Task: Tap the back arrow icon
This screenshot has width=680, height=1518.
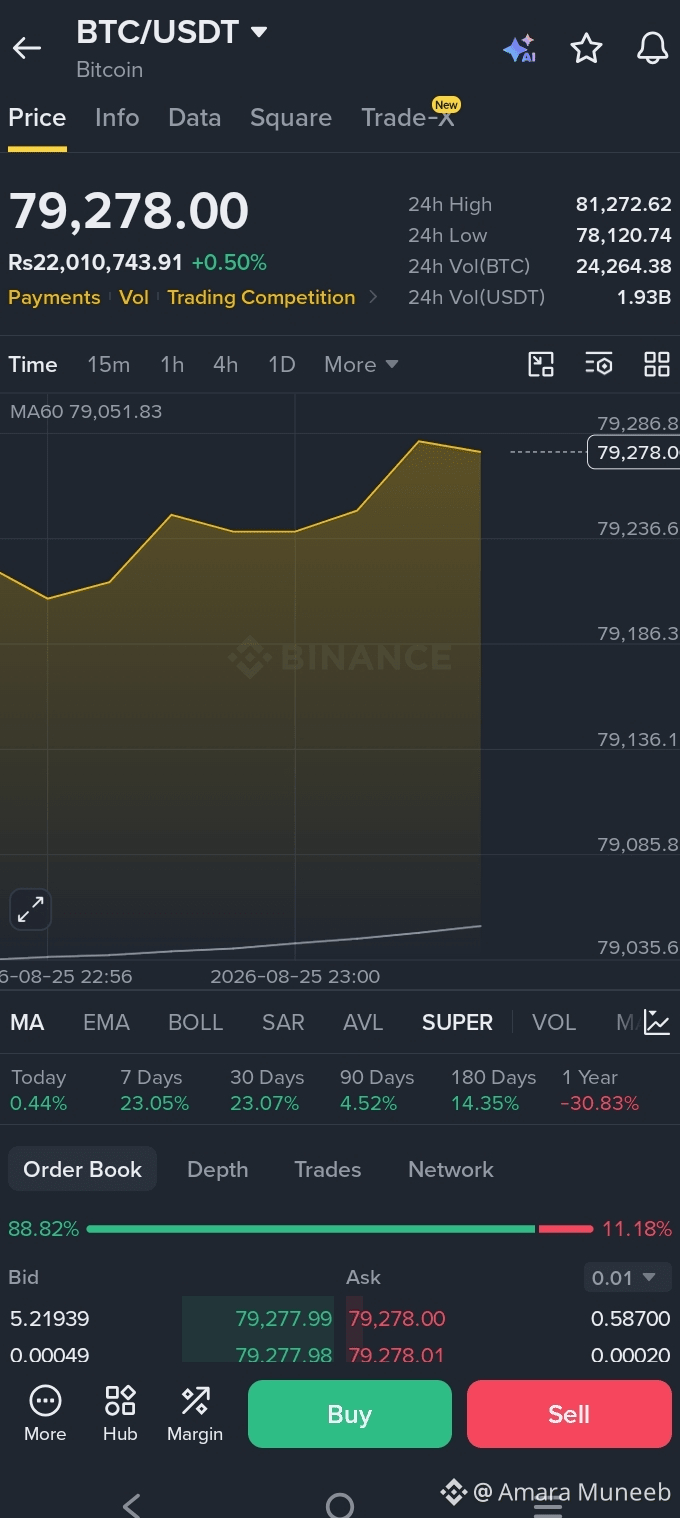Action: click(x=27, y=48)
